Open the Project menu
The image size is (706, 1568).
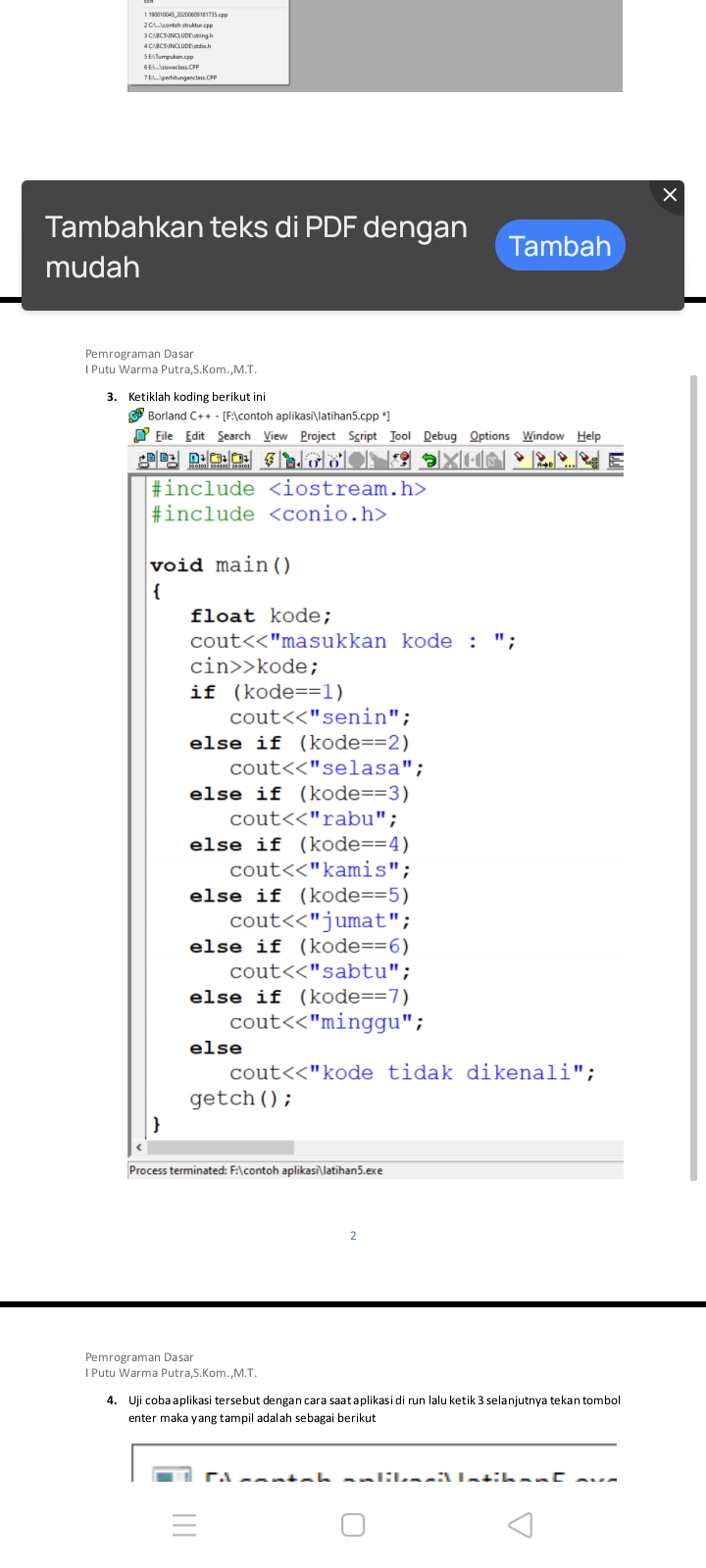point(318,436)
